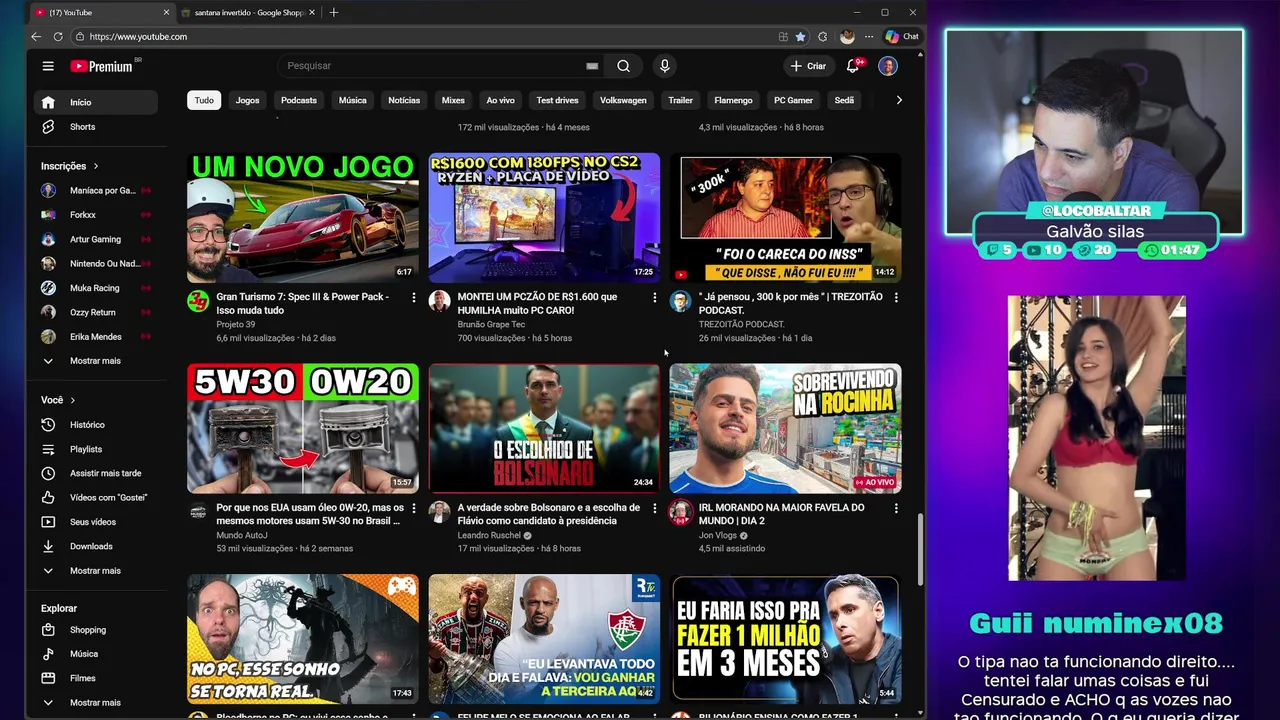This screenshot has width=1280, height=720.
Task: Open Você section chevron
Action: coord(72,400)
